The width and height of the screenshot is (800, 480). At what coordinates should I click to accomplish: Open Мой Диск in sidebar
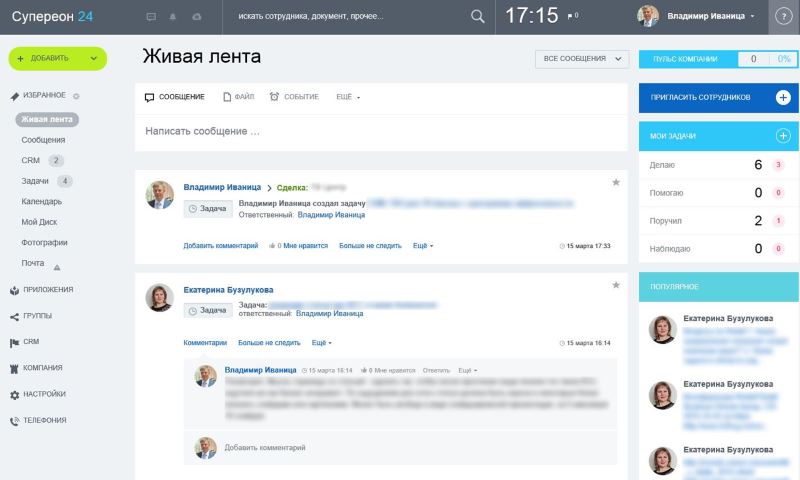(39, 222)
